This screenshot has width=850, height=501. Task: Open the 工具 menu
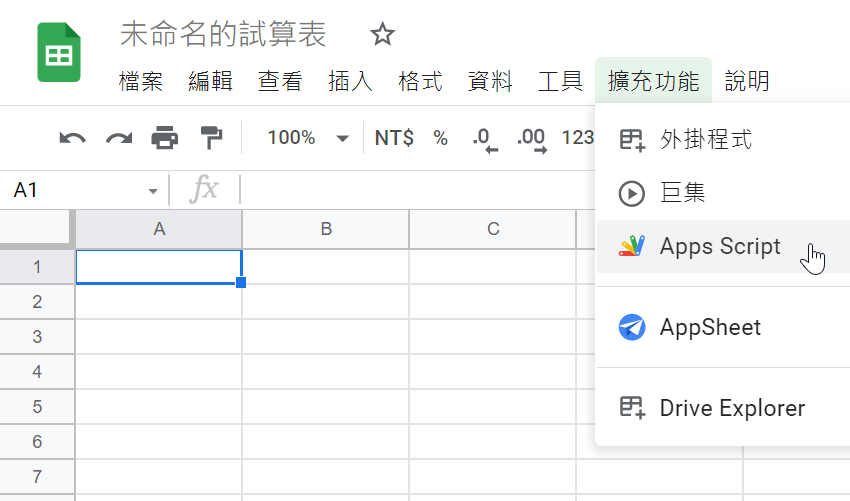pos(560,81)
